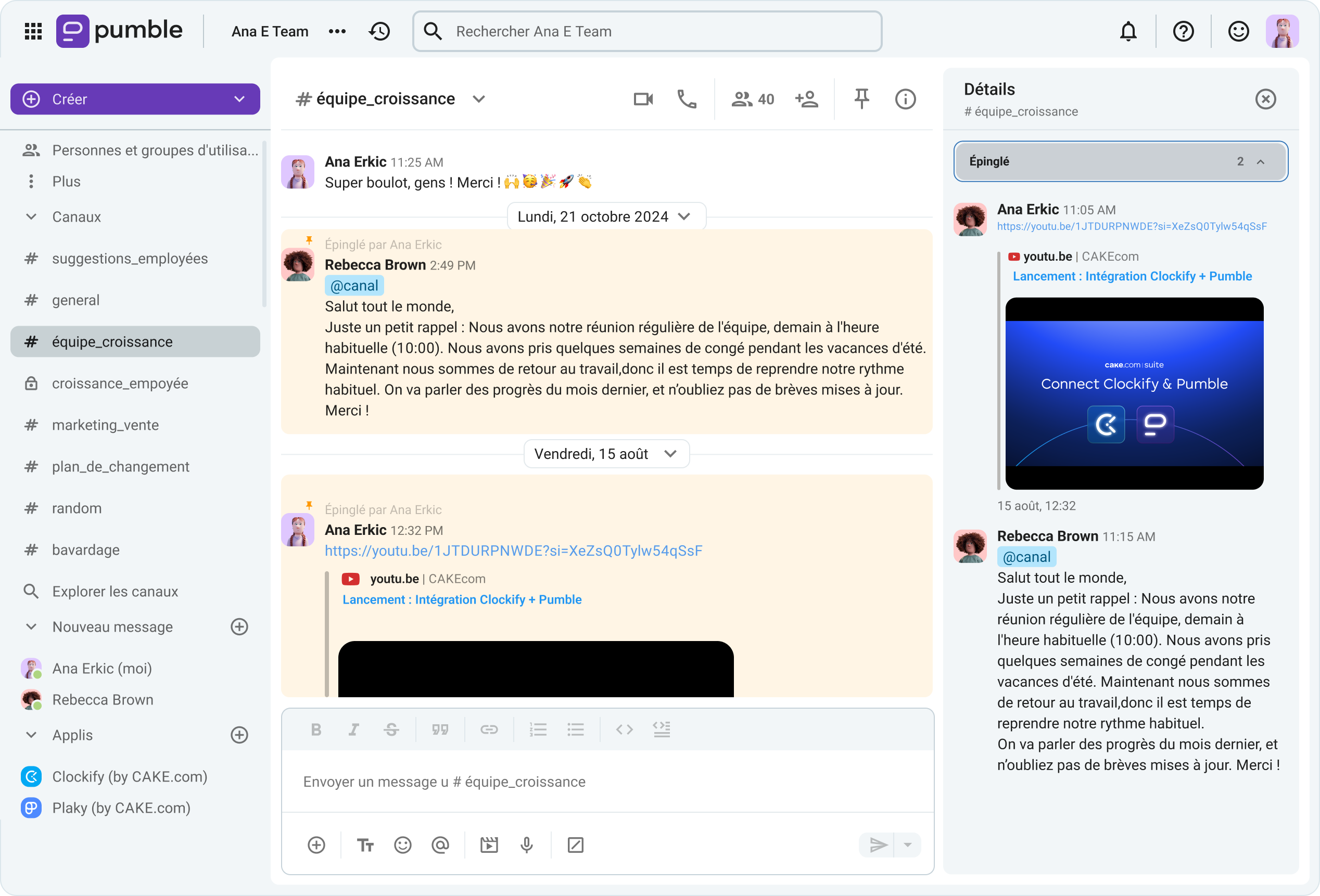Screen dimensions: 1320x896
Task: Toggle bold formatting in the composer
Action: [316, 729]
